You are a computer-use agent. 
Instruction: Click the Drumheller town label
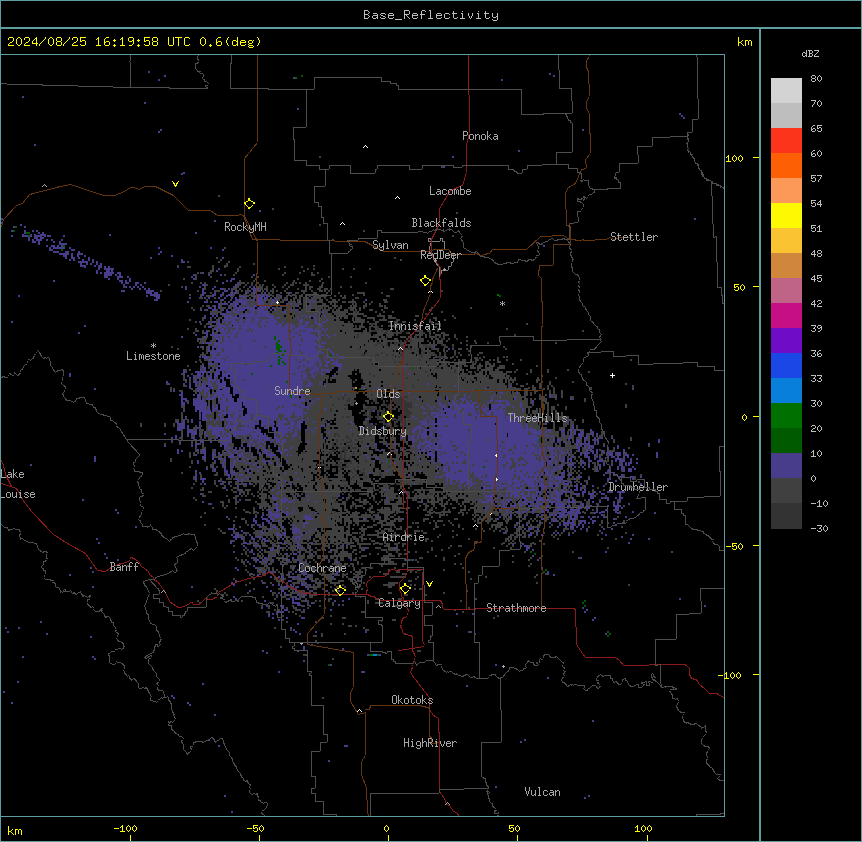tap(638, 487)
